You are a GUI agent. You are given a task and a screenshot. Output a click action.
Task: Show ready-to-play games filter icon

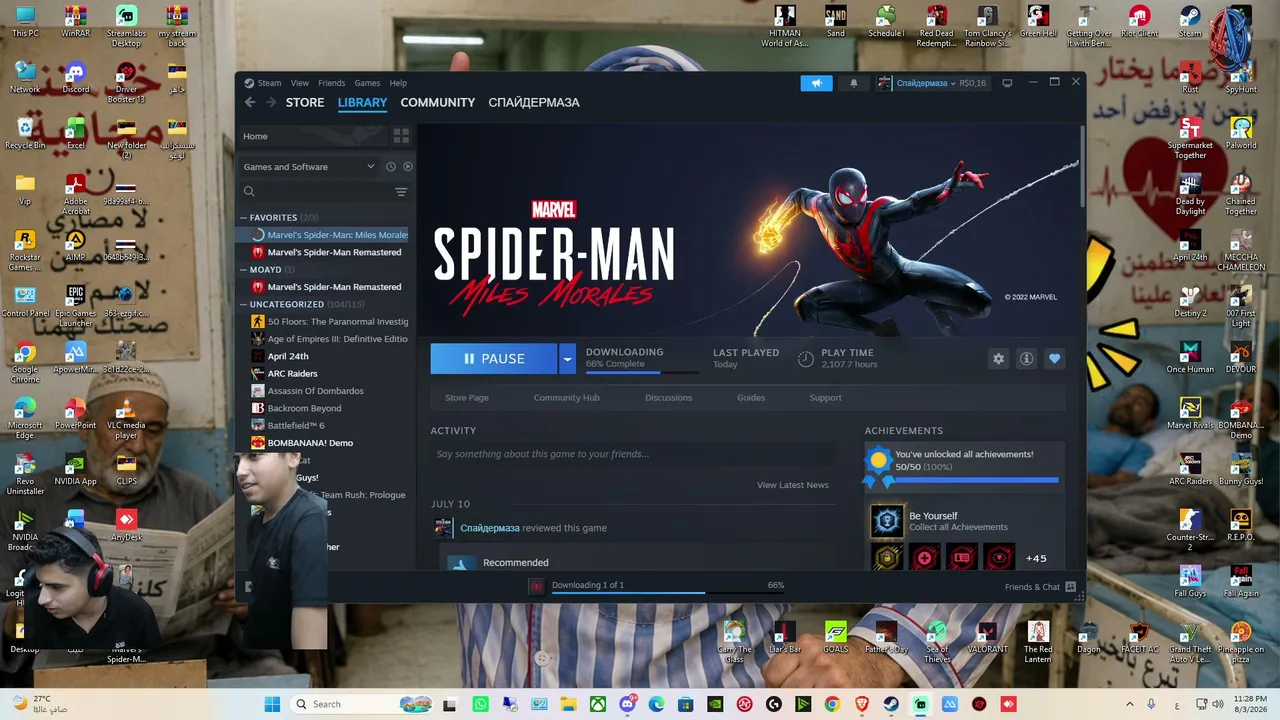click(x=407, y=167)
